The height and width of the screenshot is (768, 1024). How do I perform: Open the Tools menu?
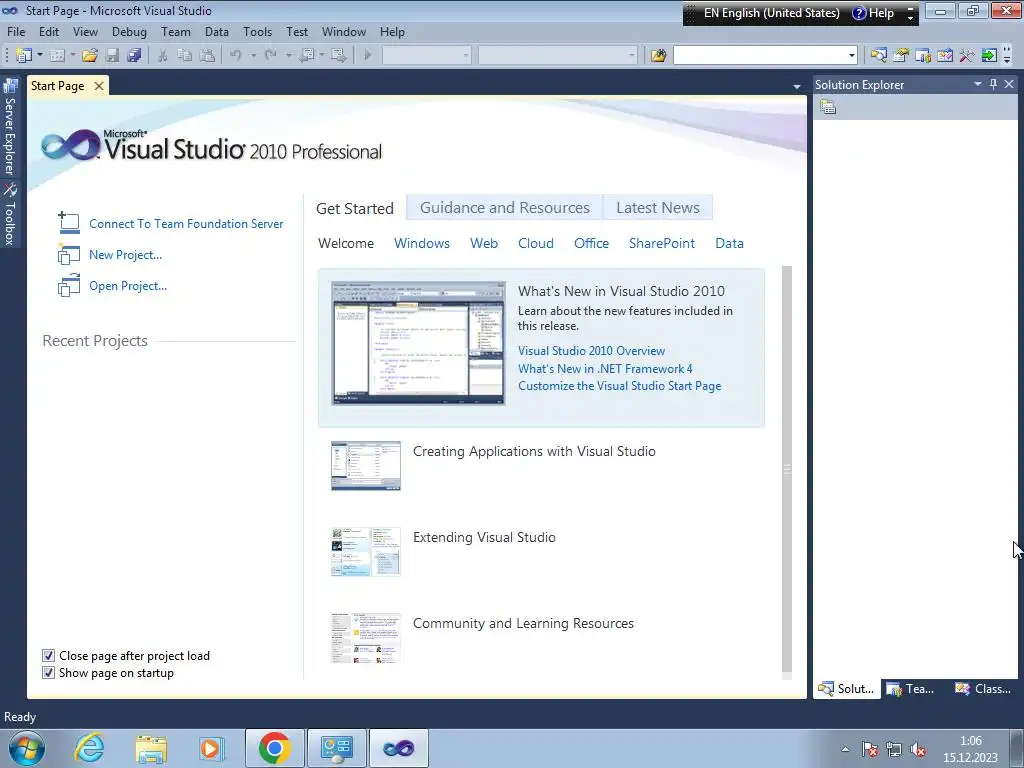(x=257, y=31)
